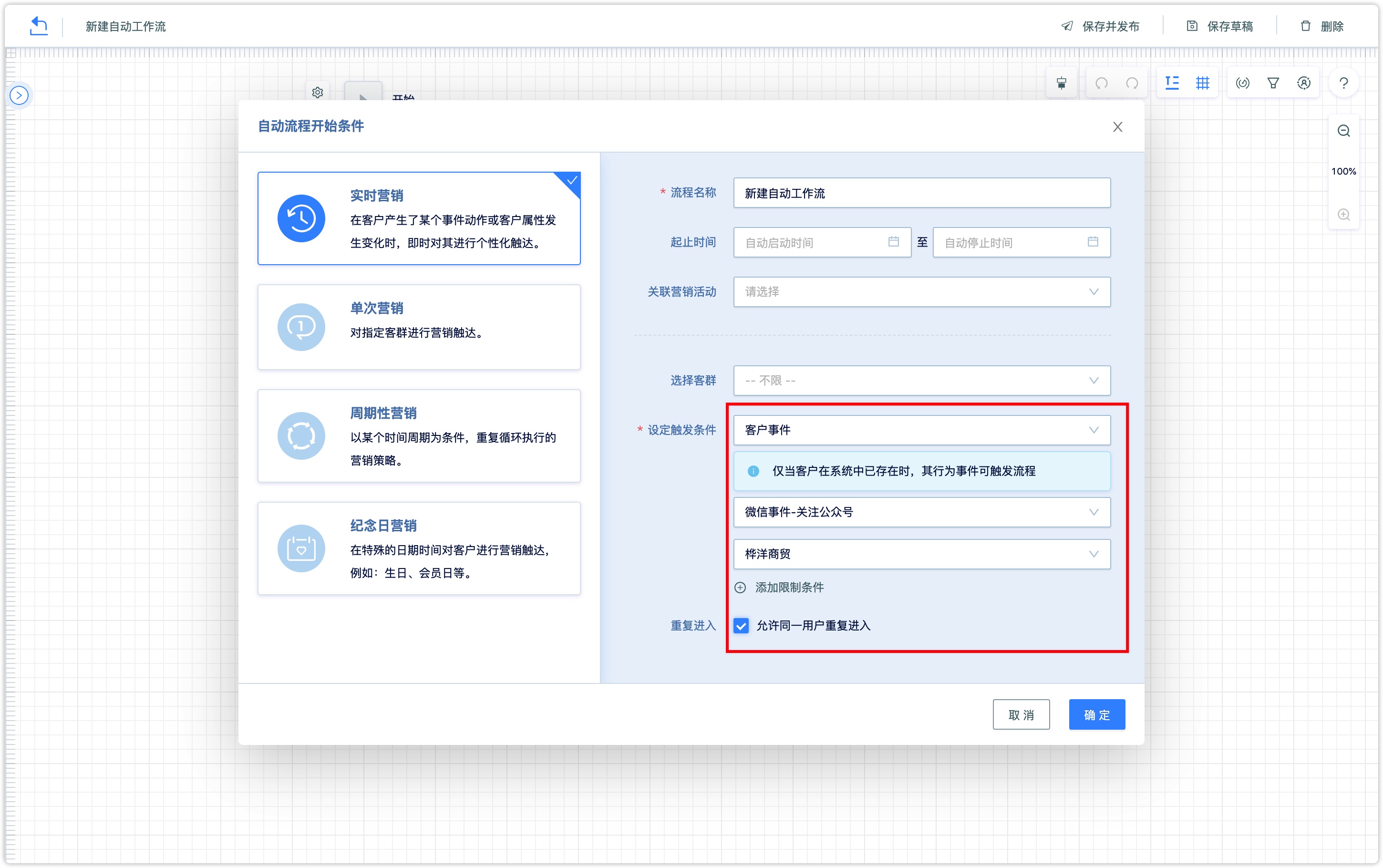Image resolution: width=1383 pixels, height=868 pixels.
Task: Click 删除 button in the header
Action: pos(1321,26)
